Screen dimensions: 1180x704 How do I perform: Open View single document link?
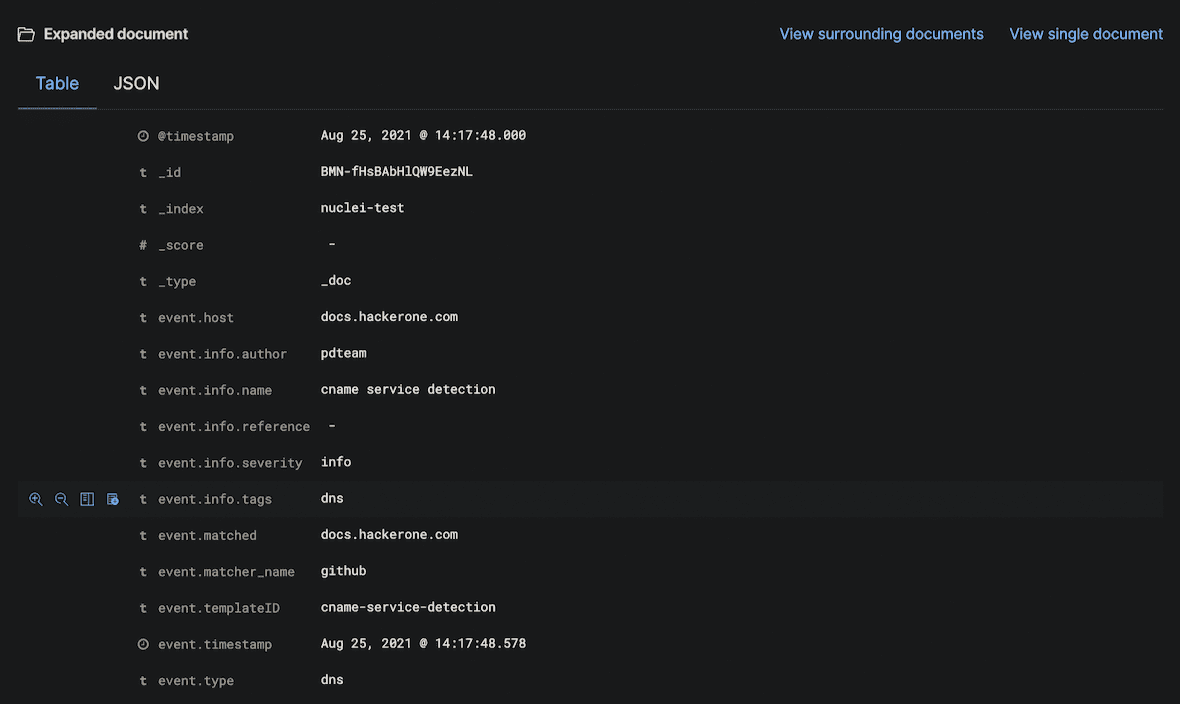[1086, 34]
